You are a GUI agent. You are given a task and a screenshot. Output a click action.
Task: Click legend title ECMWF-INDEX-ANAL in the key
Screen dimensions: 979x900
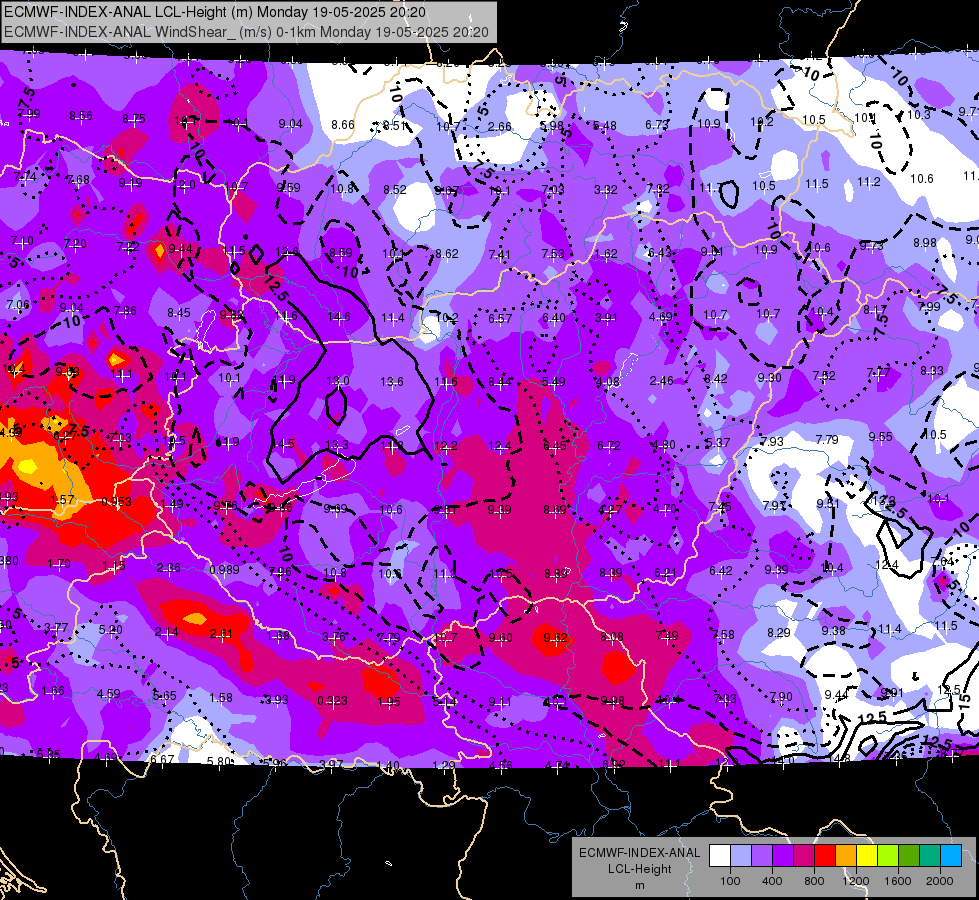(639, 853)
